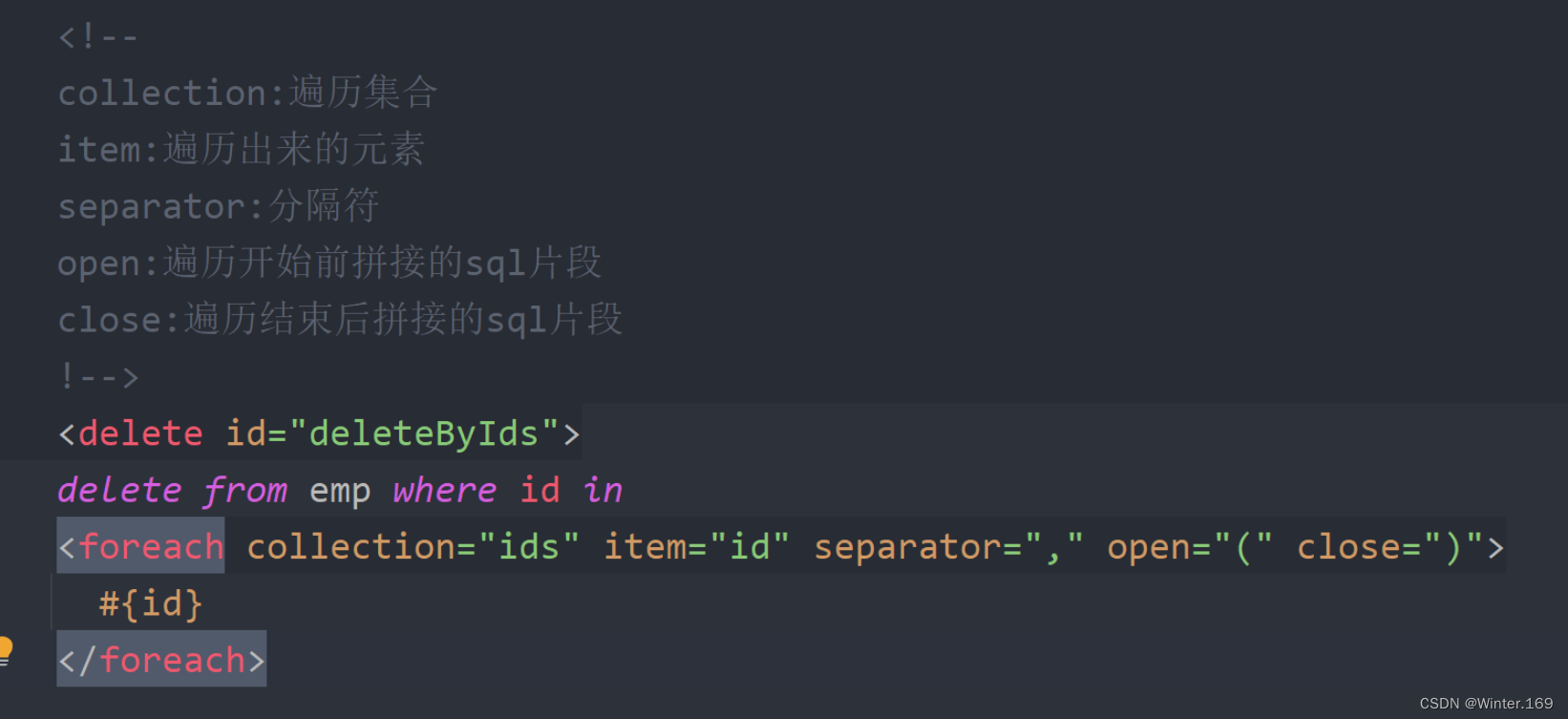Screen dimensions: 1568x719
Task: Click the #{id} placeholder expression
Action: click(151, 603)
